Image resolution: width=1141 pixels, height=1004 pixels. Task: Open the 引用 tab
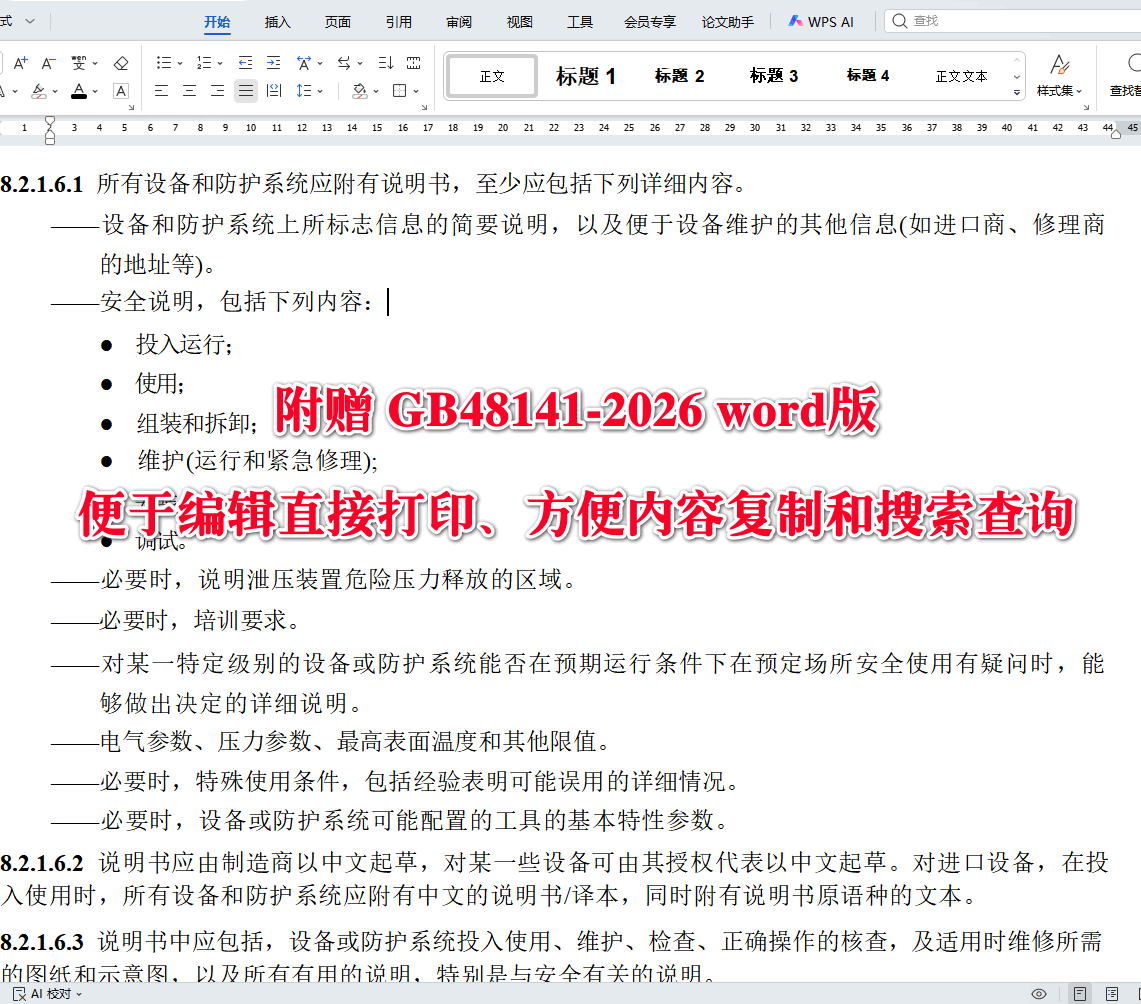click(x=399, y=22)
